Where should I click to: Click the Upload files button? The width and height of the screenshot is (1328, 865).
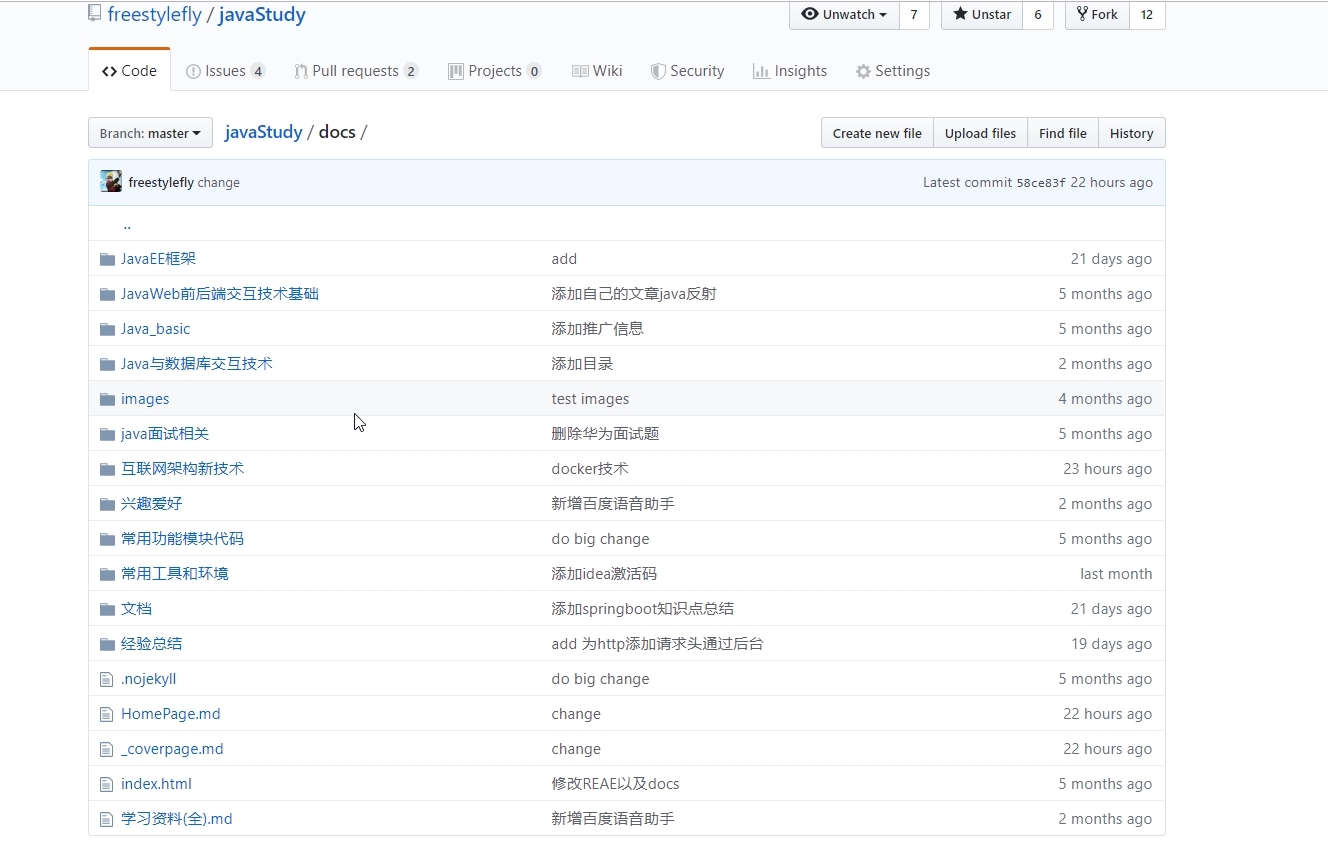pyautogui.click(x=980, y=133)
